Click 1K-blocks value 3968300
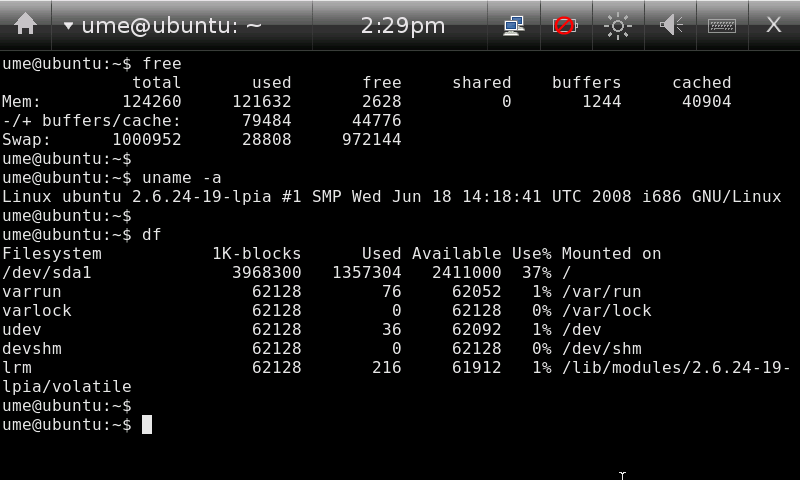This screenshot has height=480, width=800. click(x=267, y=272)
